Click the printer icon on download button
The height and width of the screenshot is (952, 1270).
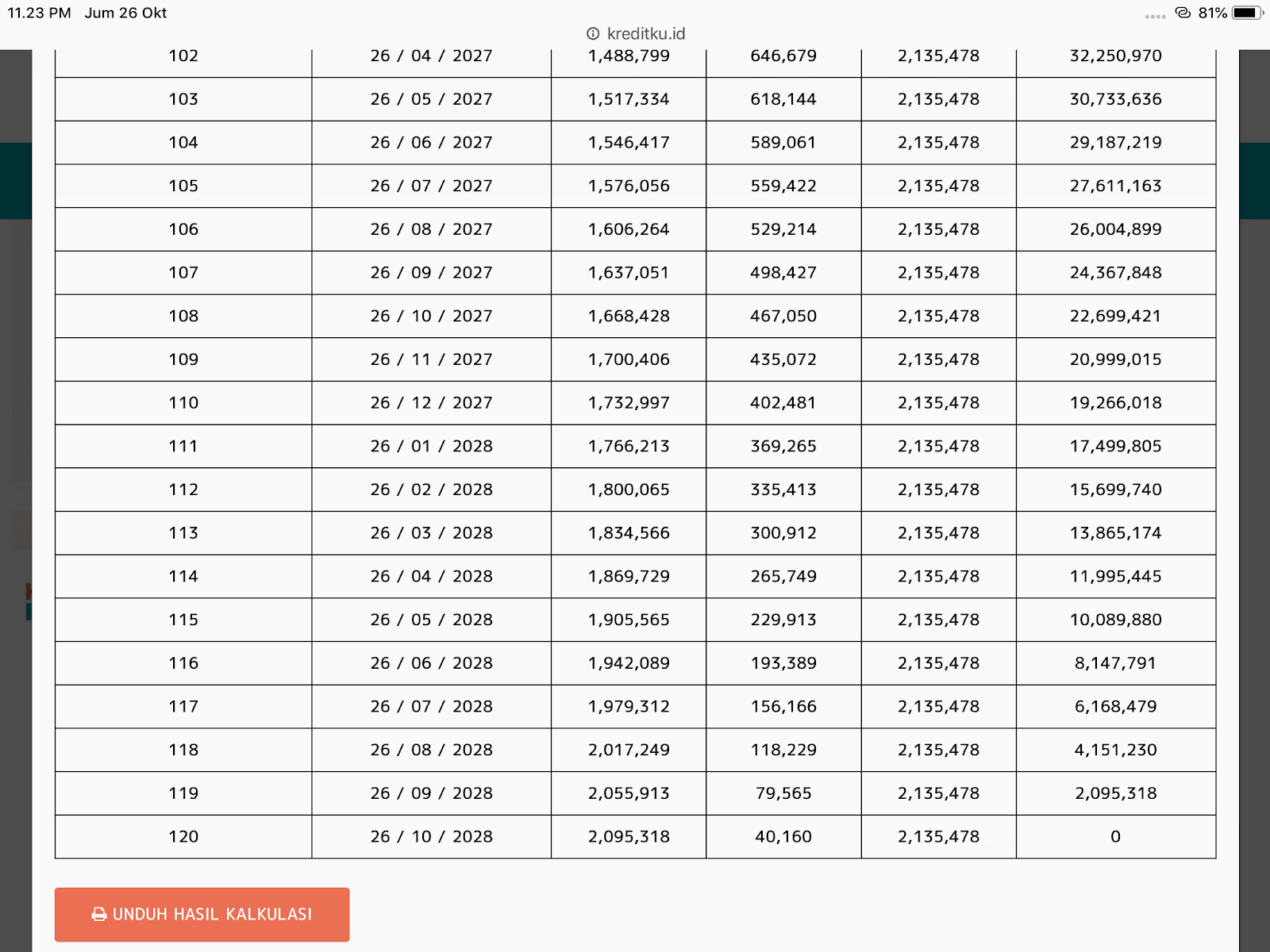99,915
